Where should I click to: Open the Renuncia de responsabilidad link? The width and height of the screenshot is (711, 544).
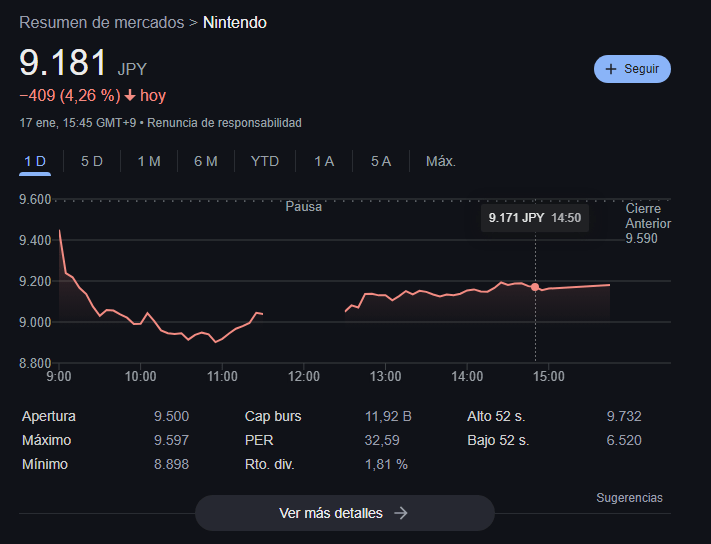click(224, 123)
